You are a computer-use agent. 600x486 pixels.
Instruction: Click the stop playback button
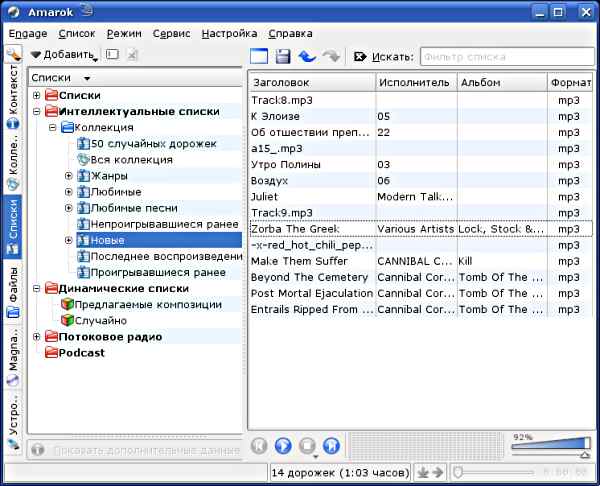[307, 445]
